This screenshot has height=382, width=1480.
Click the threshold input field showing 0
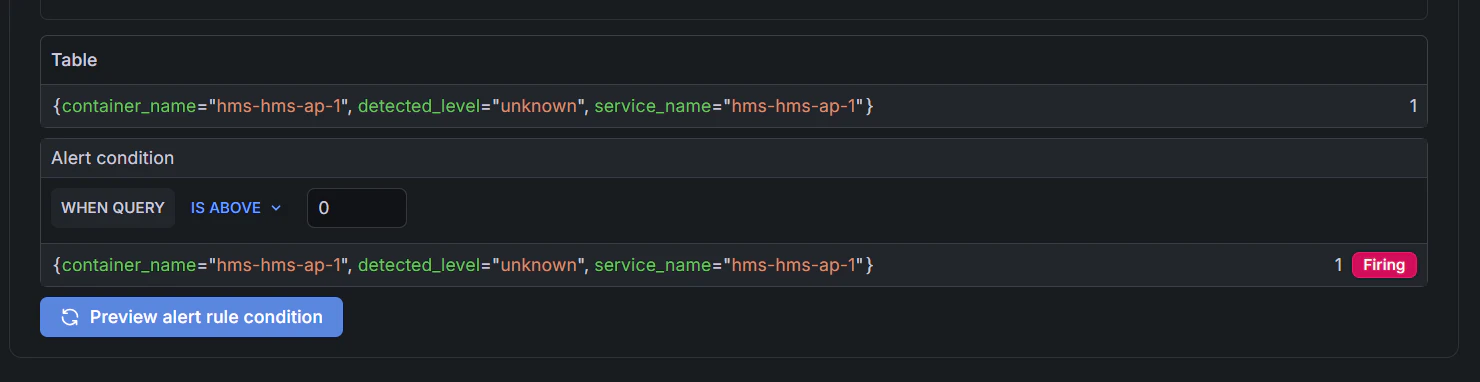pos(357,208)
